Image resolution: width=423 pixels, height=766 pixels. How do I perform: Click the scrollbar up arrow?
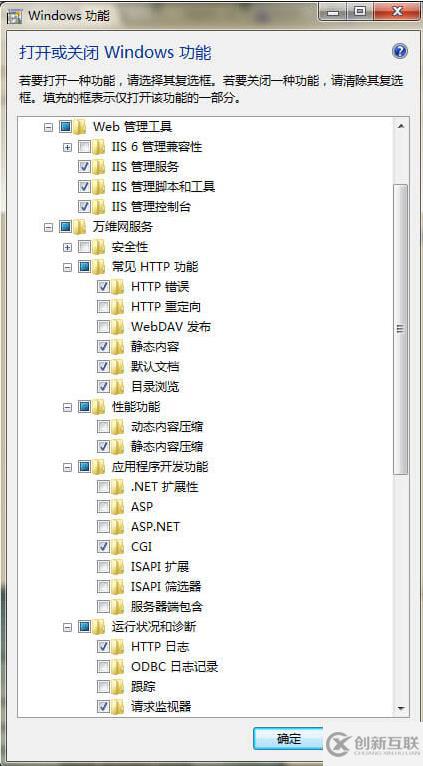401,127
